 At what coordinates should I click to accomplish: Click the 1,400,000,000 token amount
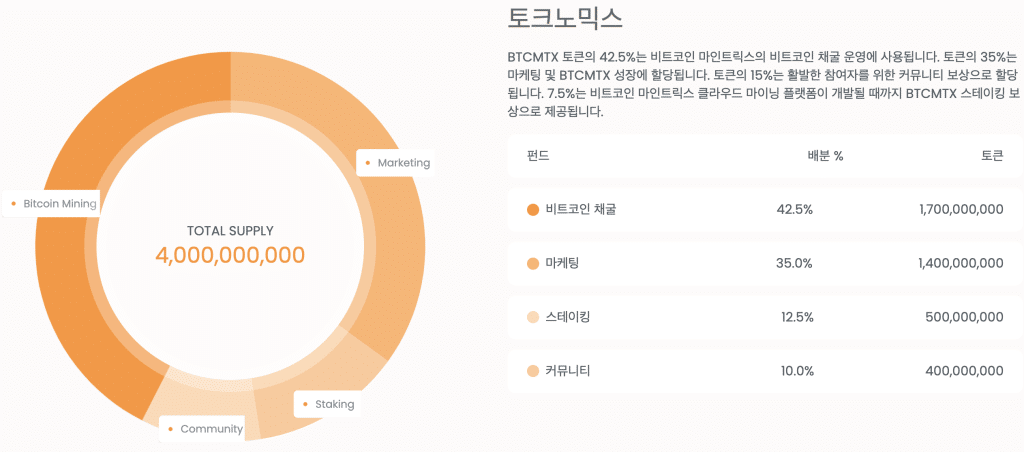tap(960, 264)
